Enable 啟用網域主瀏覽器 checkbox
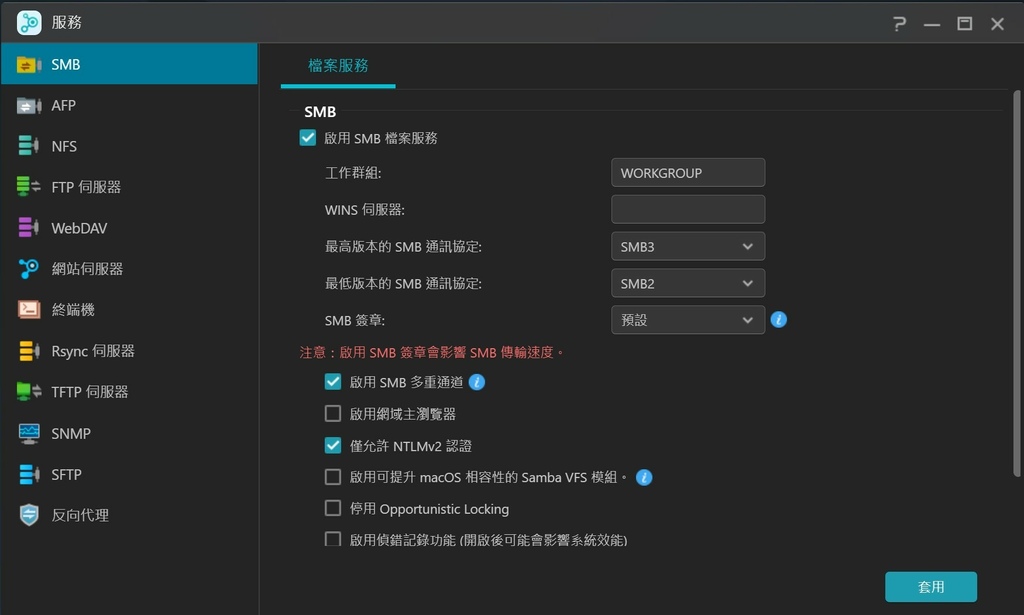 pyautogui.click(x=333, y=414)
